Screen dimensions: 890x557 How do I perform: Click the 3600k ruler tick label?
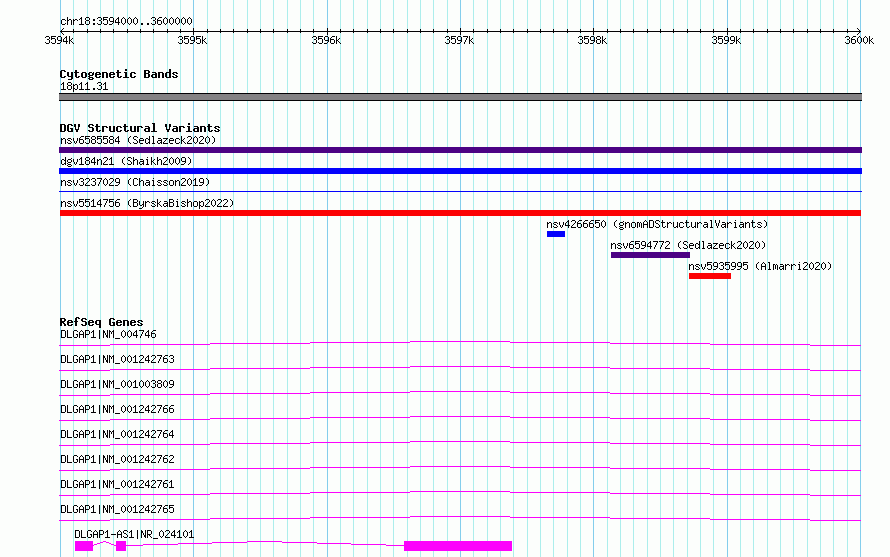click(x=859, y=40)
